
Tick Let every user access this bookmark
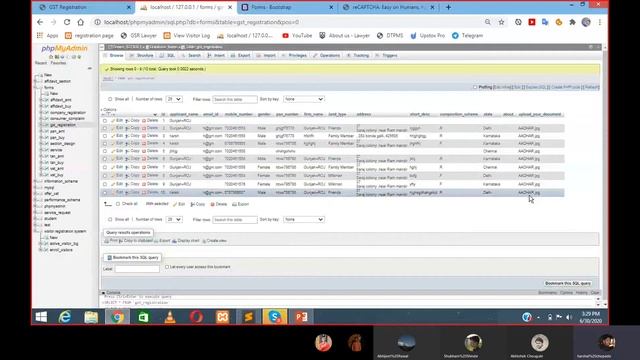coord(167,267)
